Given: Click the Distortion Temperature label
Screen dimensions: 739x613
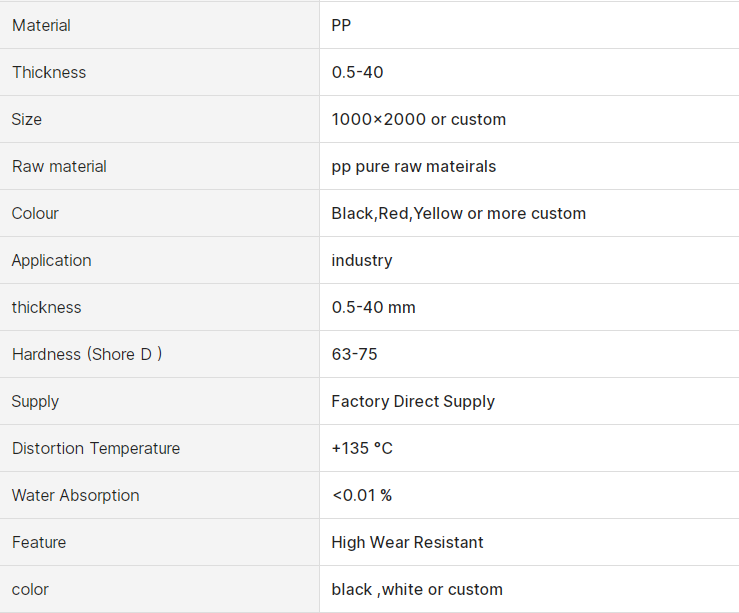Looking at the screenshot, I should [96, 448].
